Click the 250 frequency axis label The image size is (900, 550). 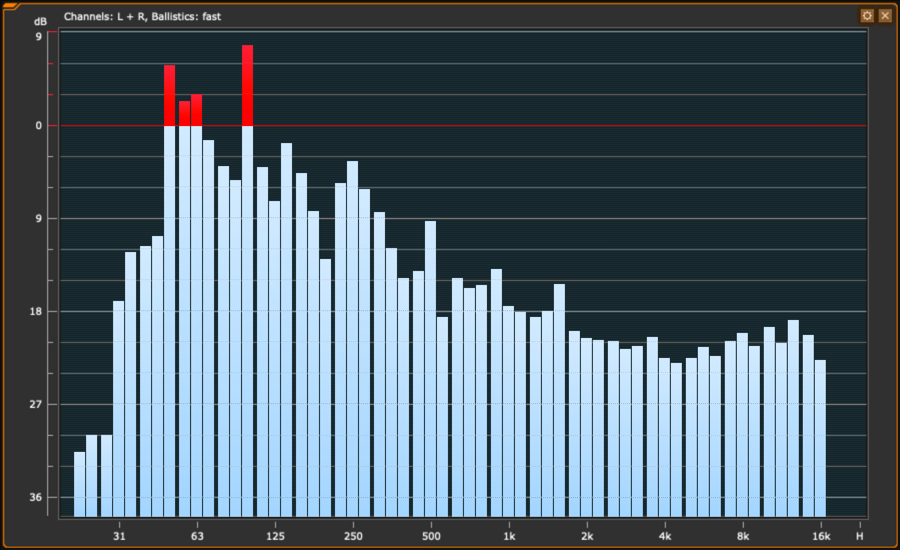tap(353, 536)
